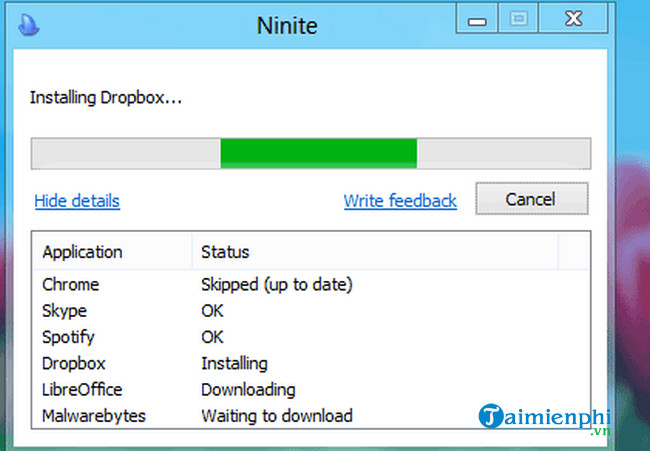Click the 'Waiting to download' status
Image resolution: width=650 pixels, height=451 pixels.
[277, 416]
